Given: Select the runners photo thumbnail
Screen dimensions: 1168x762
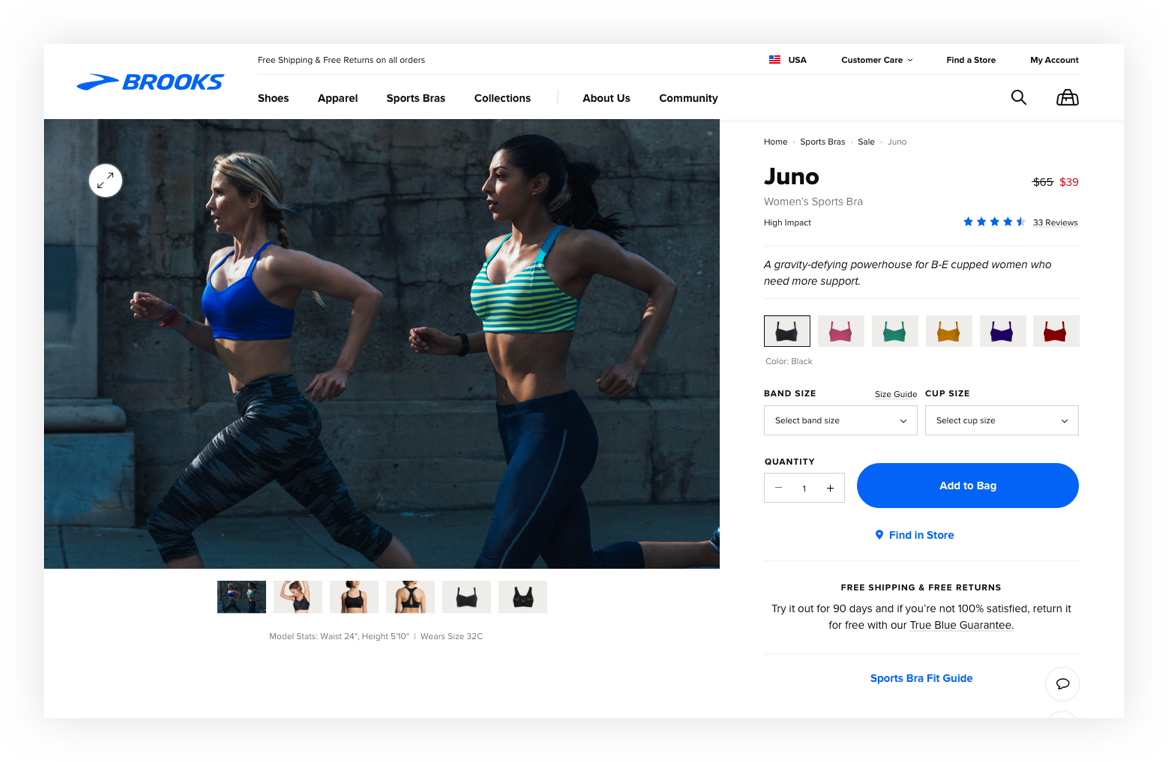Looking at the screenshot, I should tap(241, 597).
